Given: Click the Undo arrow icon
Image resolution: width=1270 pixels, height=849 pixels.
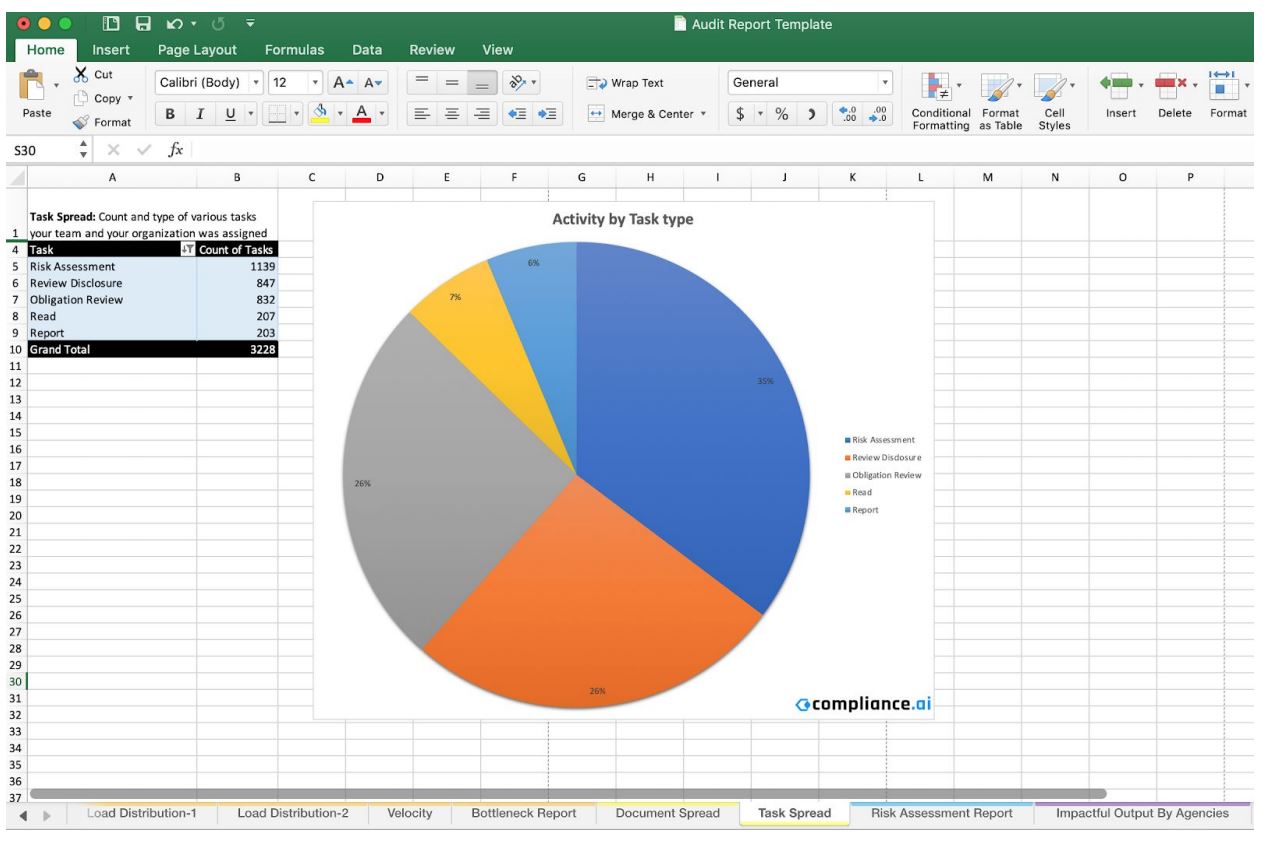Looking at the screenshot, I should tap(173, 24).
